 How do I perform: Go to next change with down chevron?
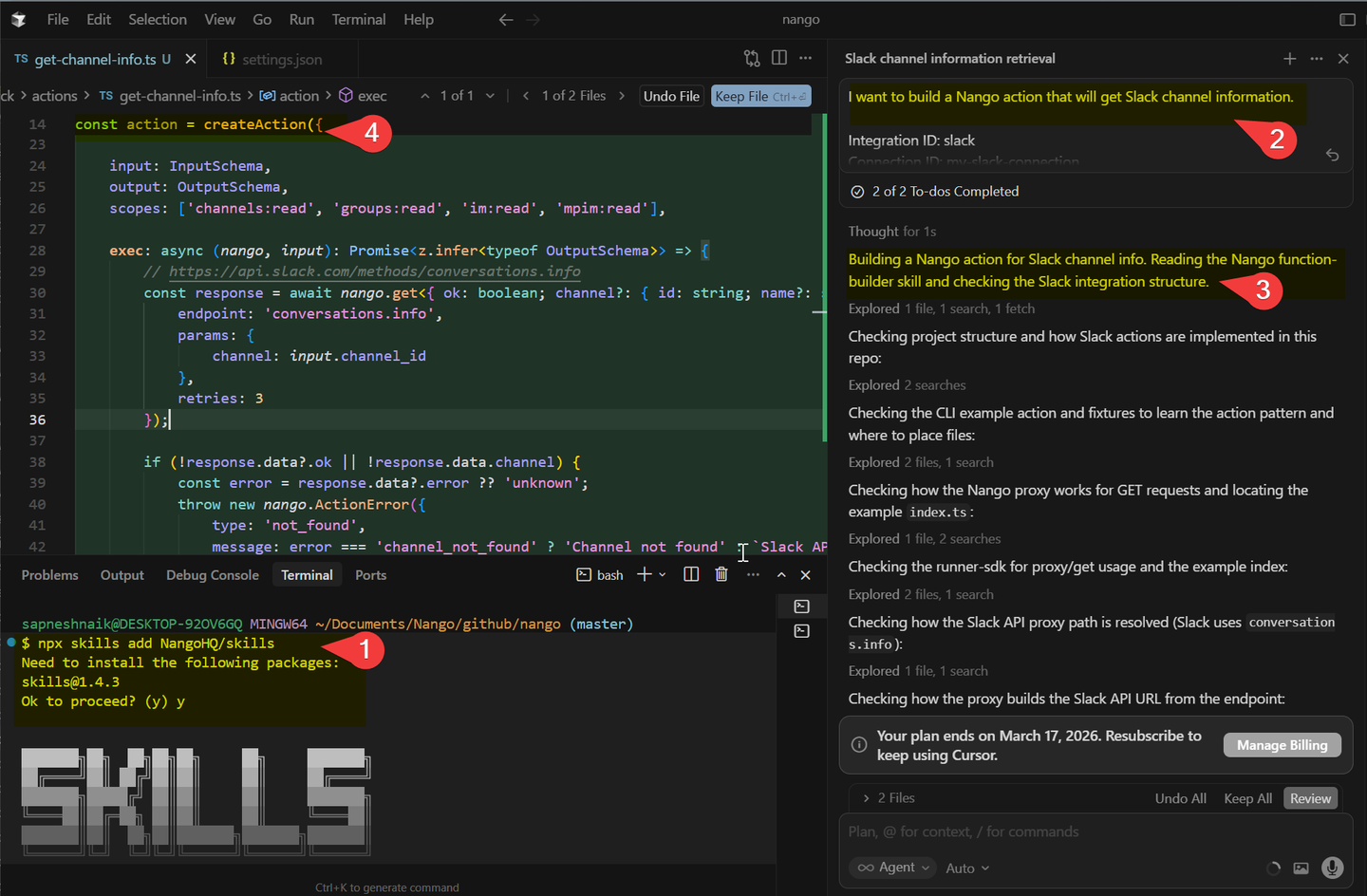point(490,96)
